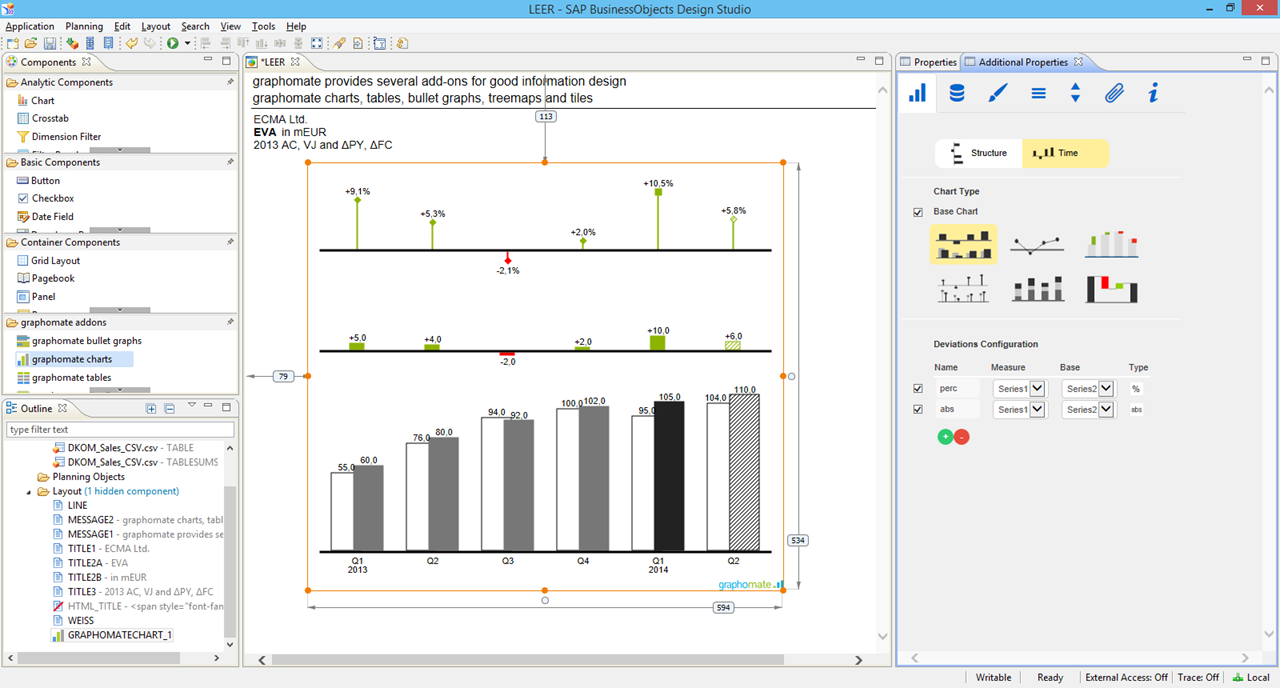This screenshot has width=1280, height=688.
Task: Uncheck the perc deviation checkbox
Action: [918, 388]
